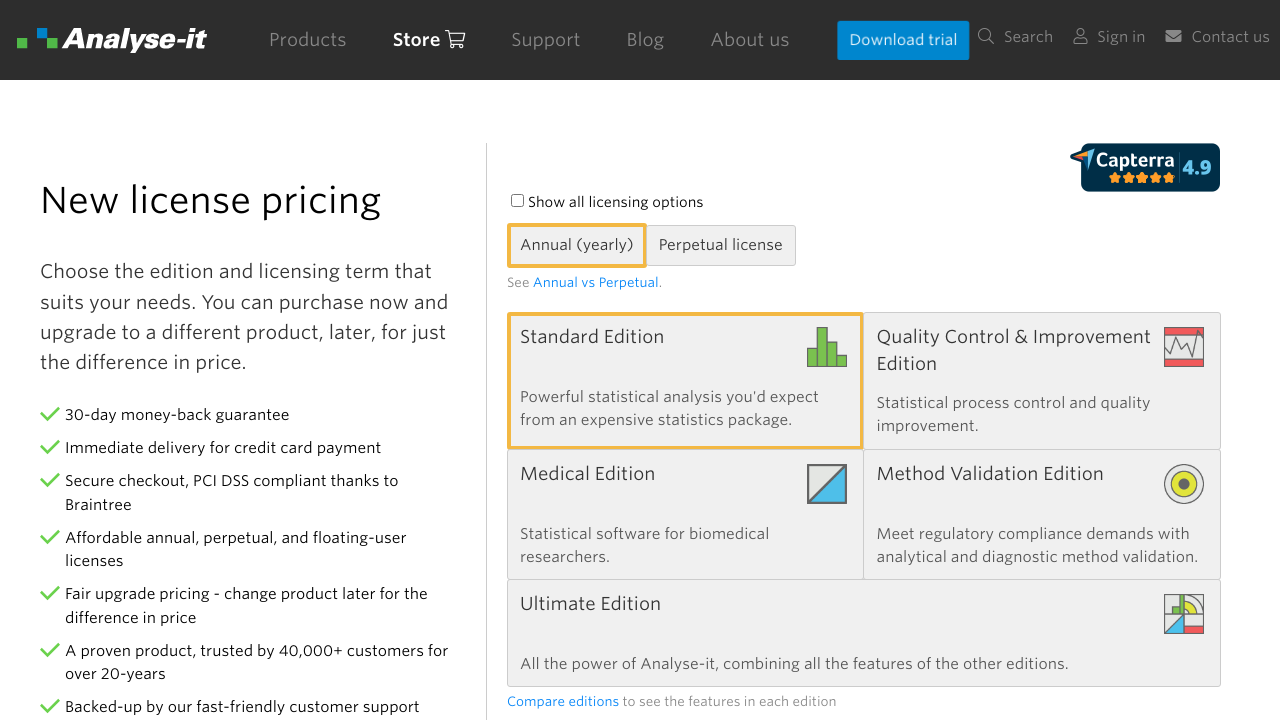Open the Products menu
Screen dimensions: 1280x720
click(x=307, y=40)
